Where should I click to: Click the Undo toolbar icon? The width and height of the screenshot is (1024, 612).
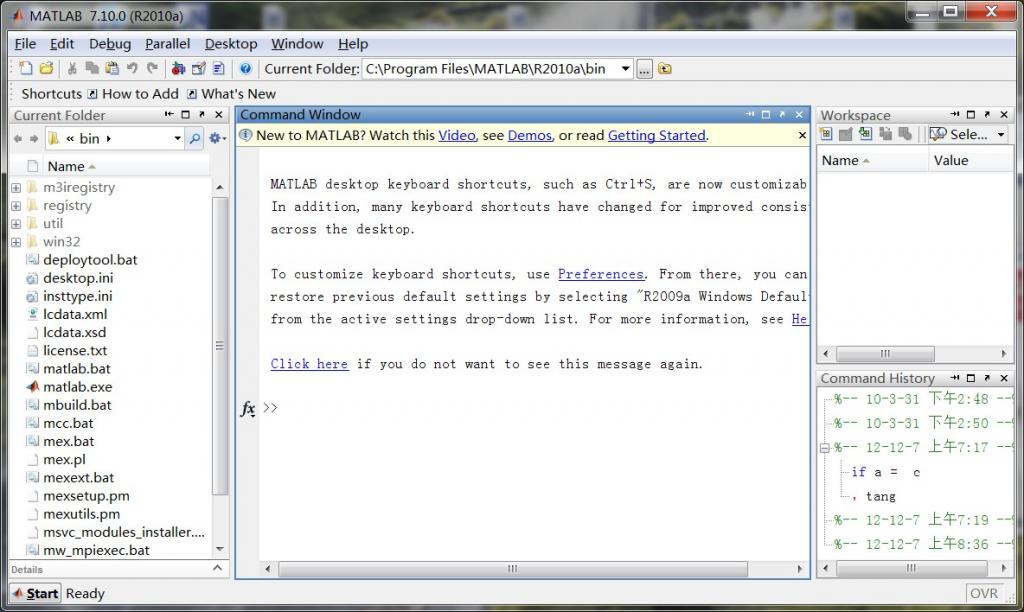tap(133, 69)
